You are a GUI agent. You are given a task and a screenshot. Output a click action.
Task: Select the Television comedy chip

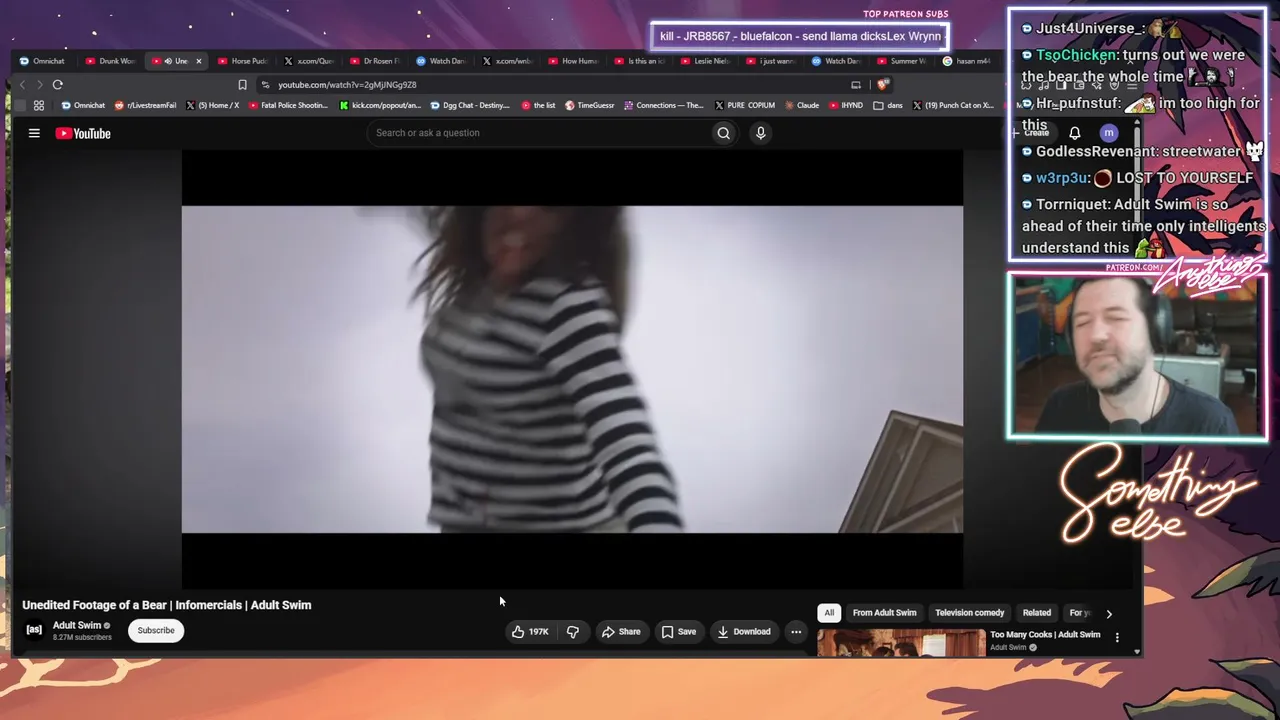969,613
